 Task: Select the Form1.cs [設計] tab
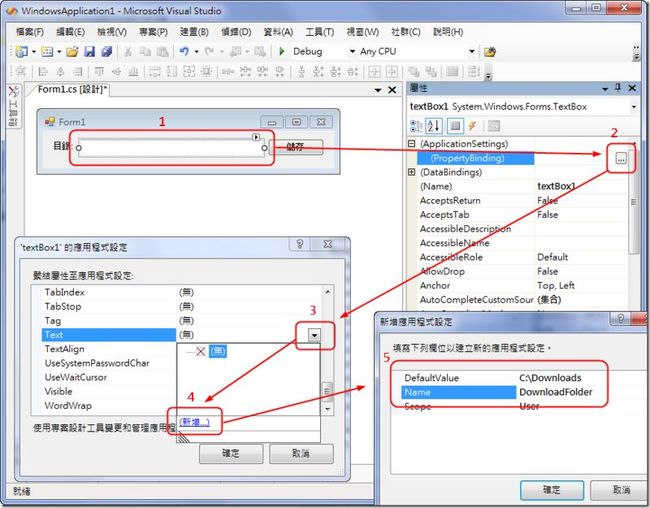click(x=72, y=90)
